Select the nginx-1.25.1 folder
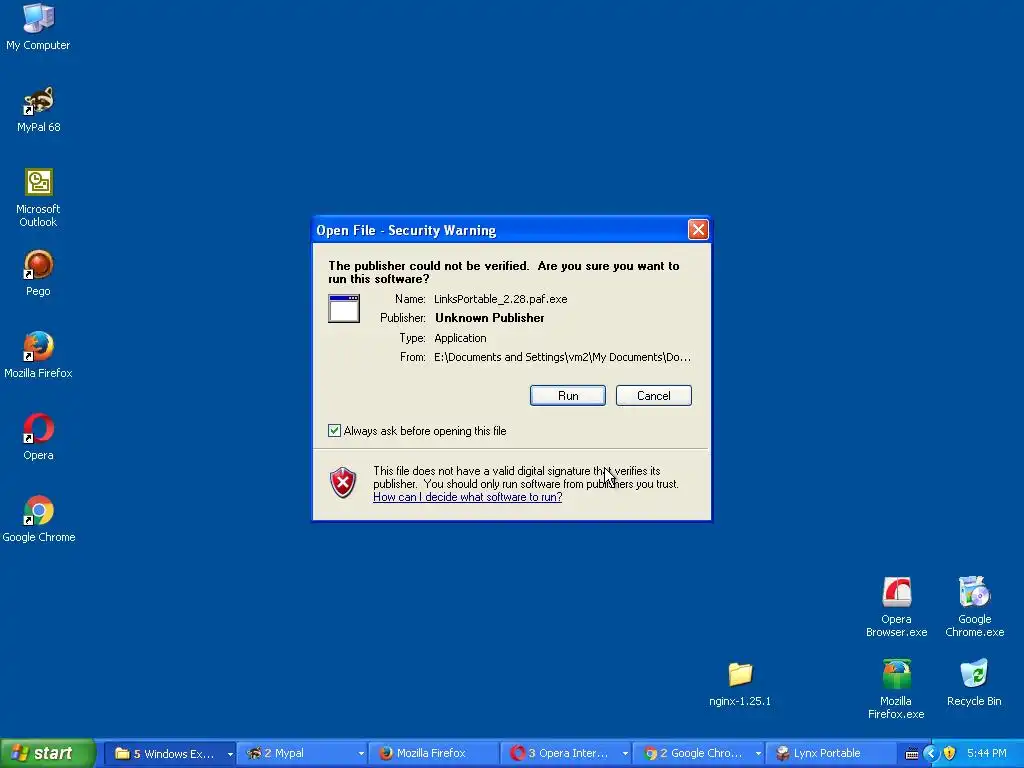The height and width of the screenshot is (768, 1024). (740, 683)
